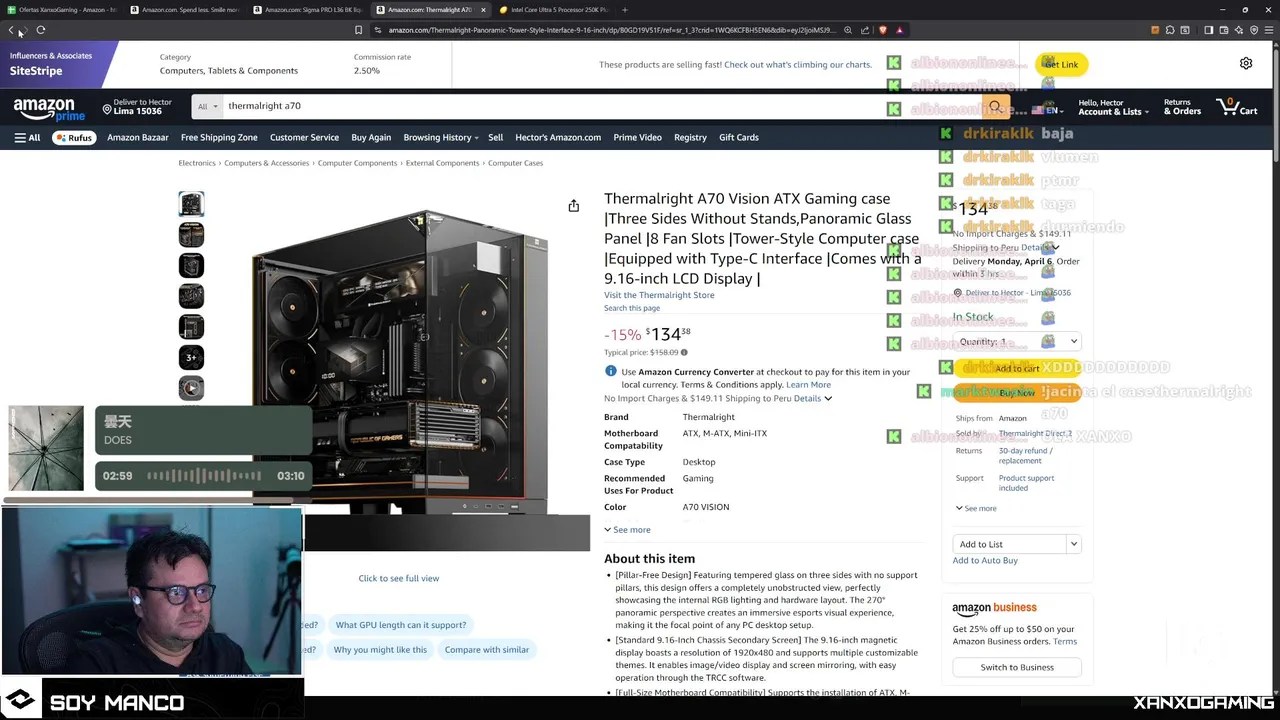1280x720 pixels.
Task: Expand See more in the buy box
Action: 976,508
